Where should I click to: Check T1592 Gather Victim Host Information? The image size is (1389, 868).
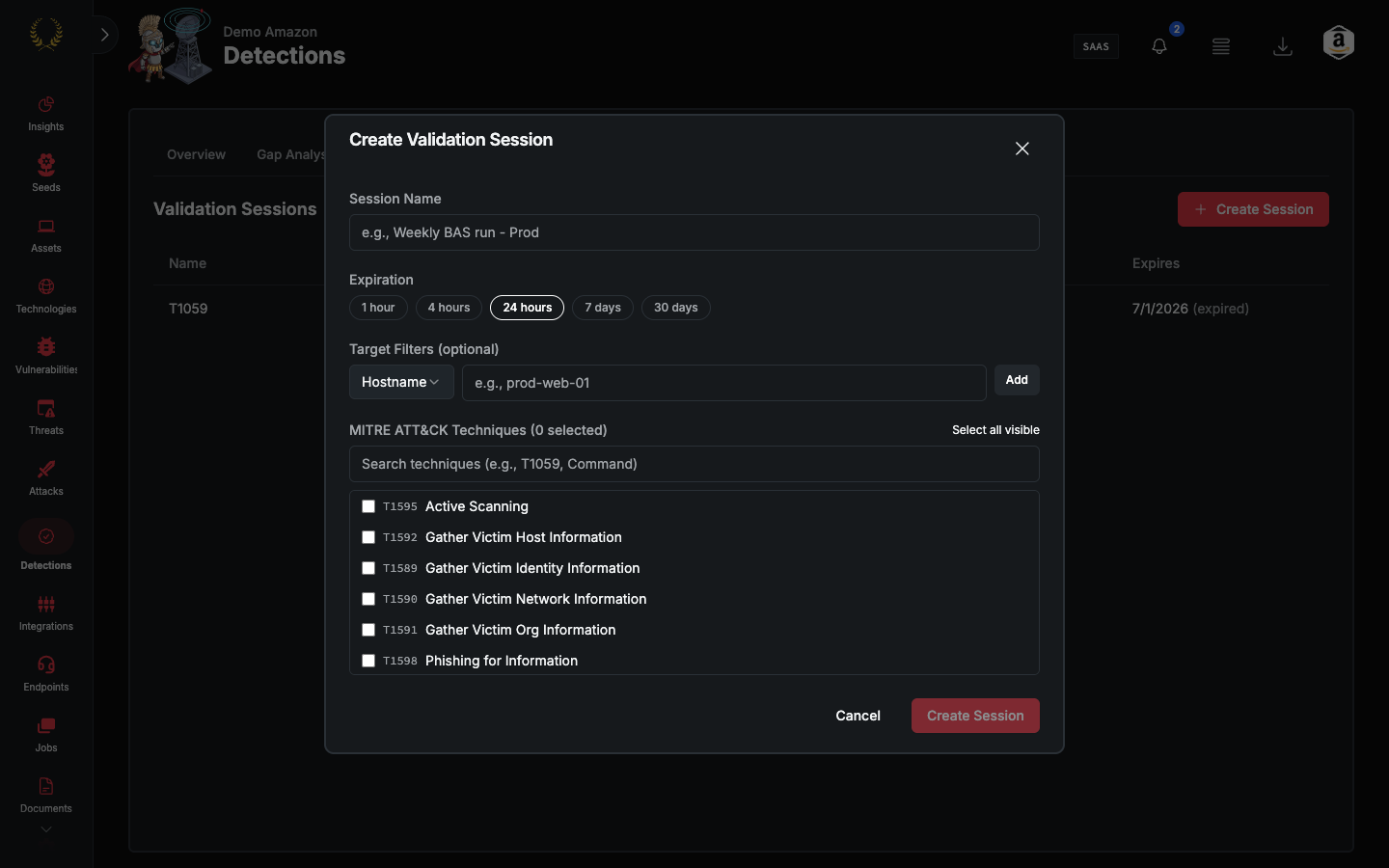(x=368, y=537)
